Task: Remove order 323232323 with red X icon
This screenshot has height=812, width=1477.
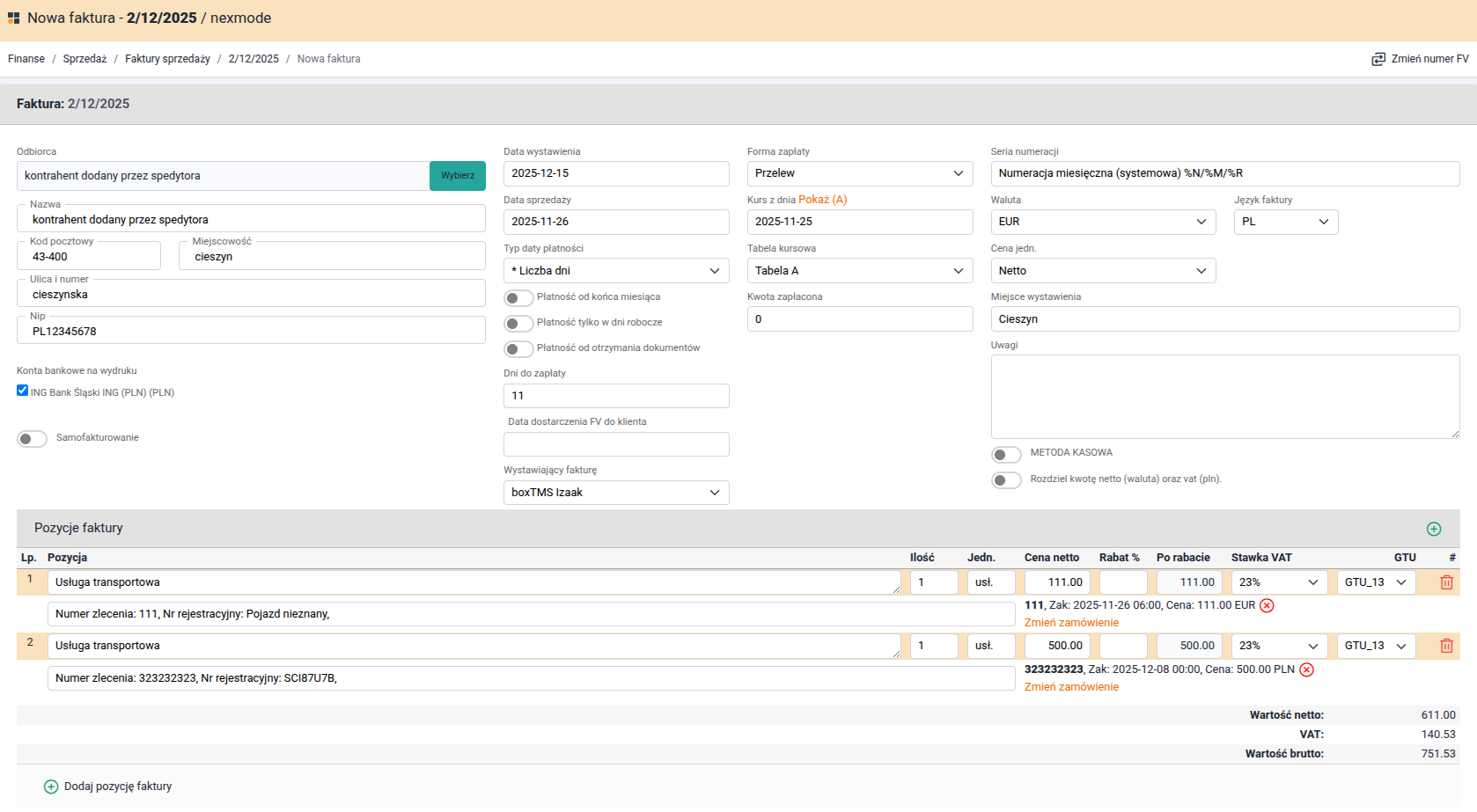Action: (1306, 669)
